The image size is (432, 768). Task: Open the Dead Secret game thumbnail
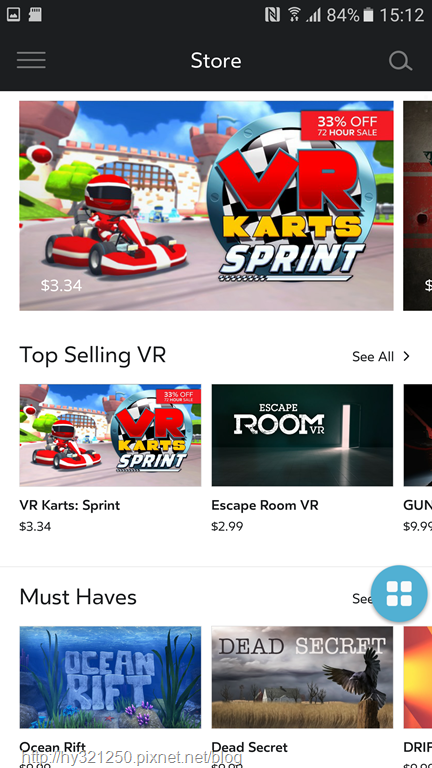click(x=302, y=677)
